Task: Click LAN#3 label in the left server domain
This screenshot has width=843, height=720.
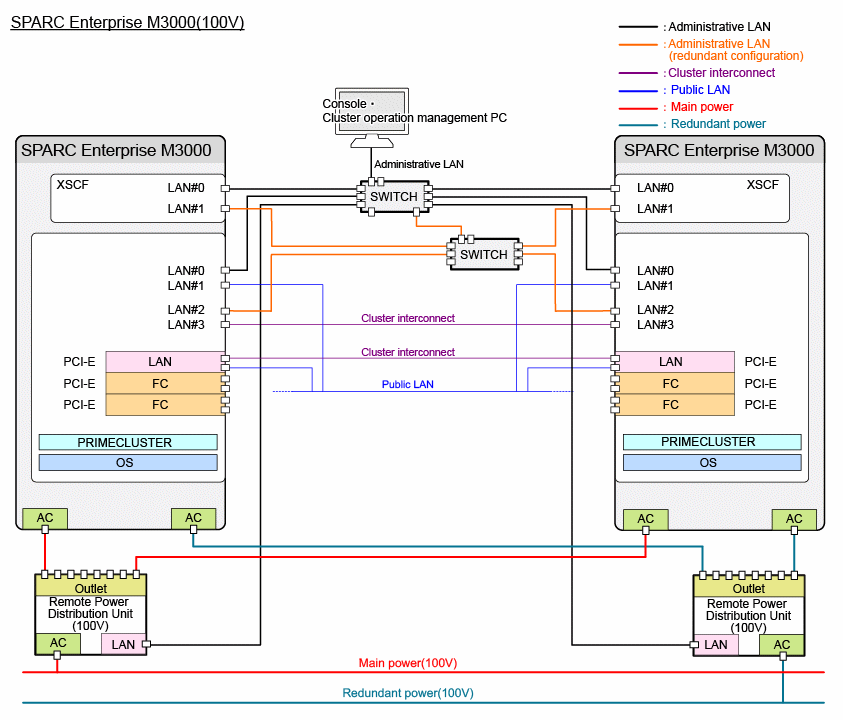Action: (x=186, y=325)
